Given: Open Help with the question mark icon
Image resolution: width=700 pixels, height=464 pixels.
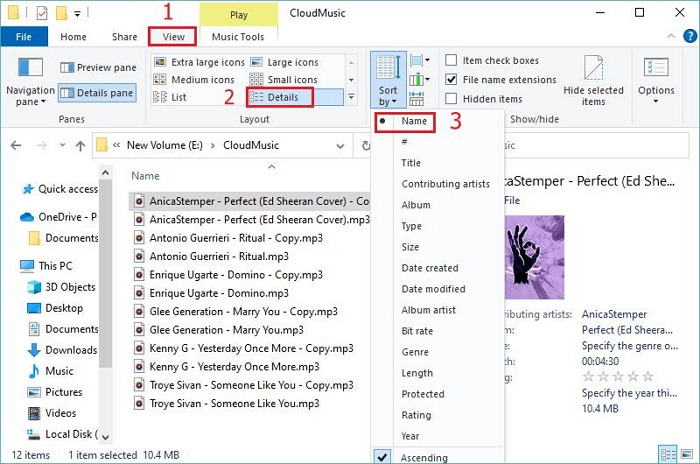Looking at the screenshot, I should pyautogui.click(x=690, y=36).
